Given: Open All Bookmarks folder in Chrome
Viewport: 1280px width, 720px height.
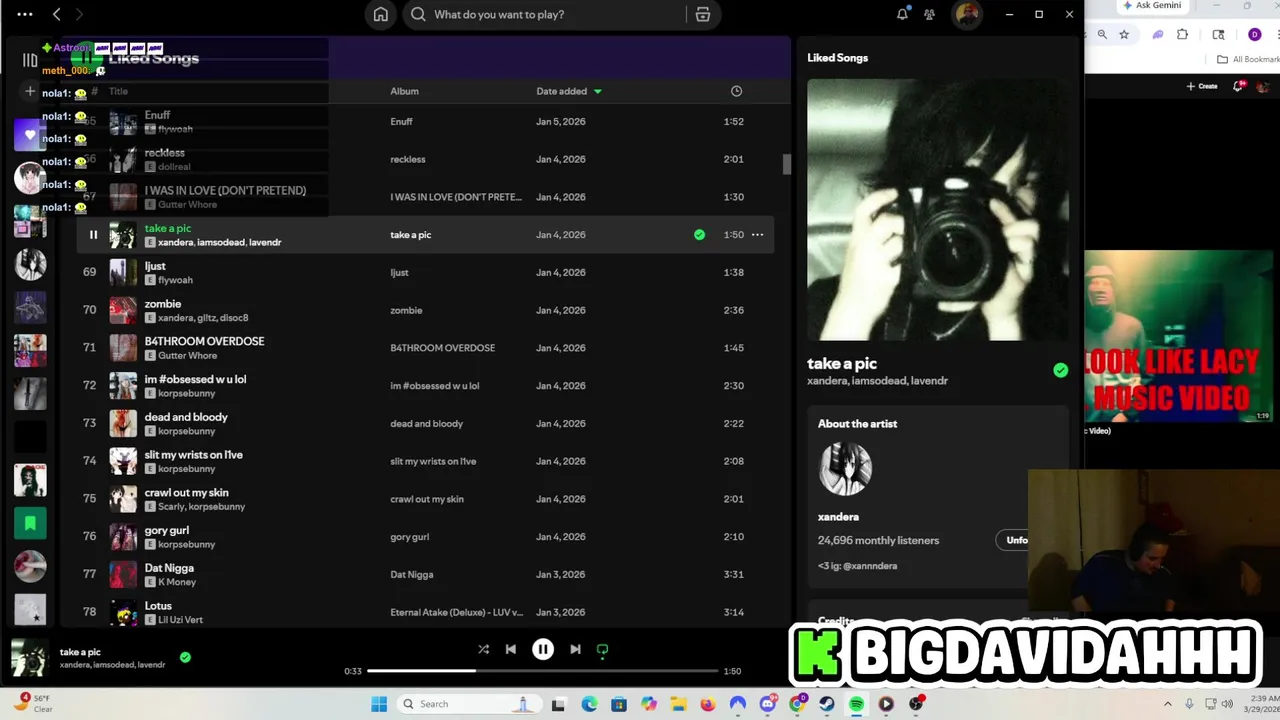Looking at the screenshot, I should pyautogui.click(x=1248, y=59).
